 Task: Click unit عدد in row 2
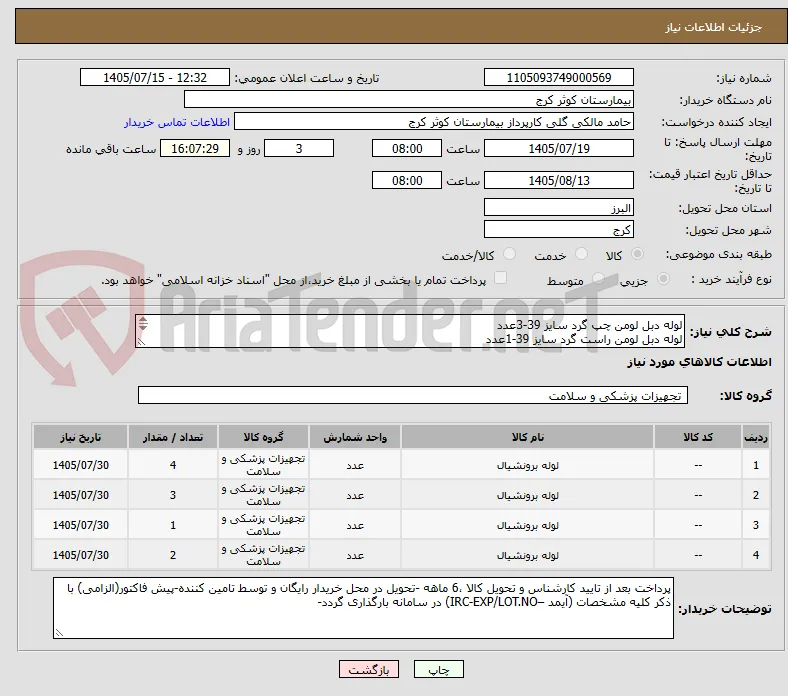[x=355, y=495]
